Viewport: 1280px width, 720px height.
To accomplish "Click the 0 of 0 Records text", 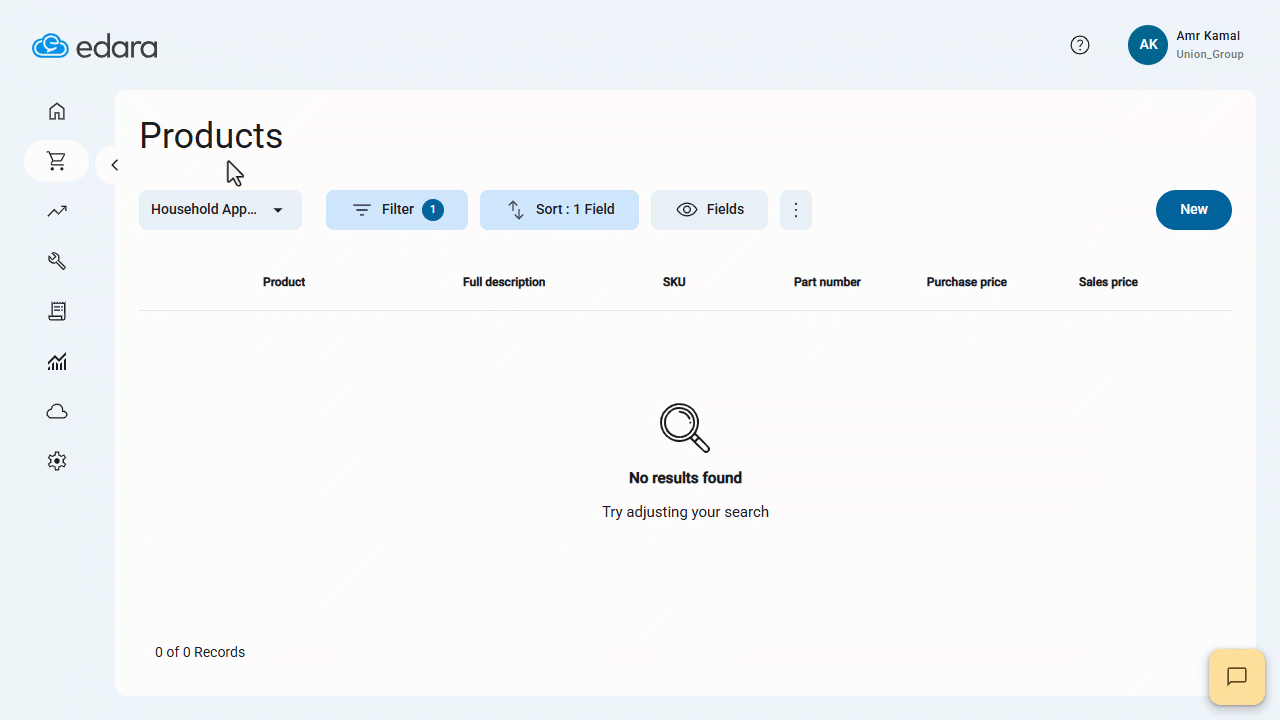I will click(x=200, y=652).
